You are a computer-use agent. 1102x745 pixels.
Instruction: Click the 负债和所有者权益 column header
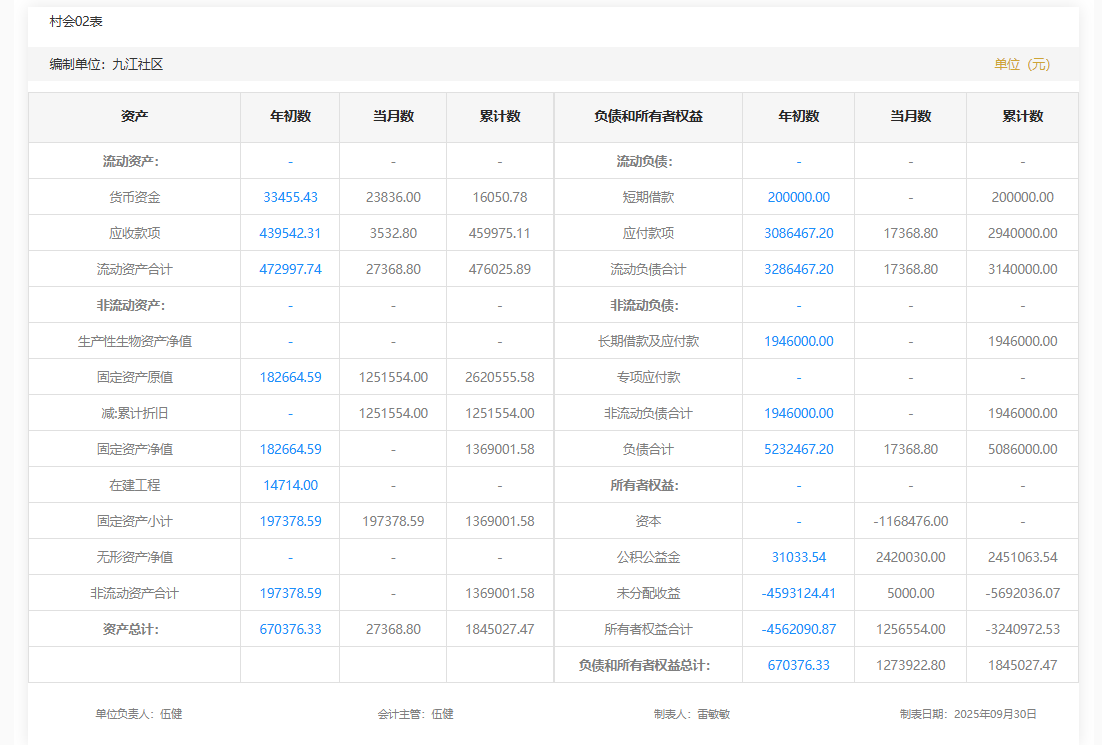[648, 116]
